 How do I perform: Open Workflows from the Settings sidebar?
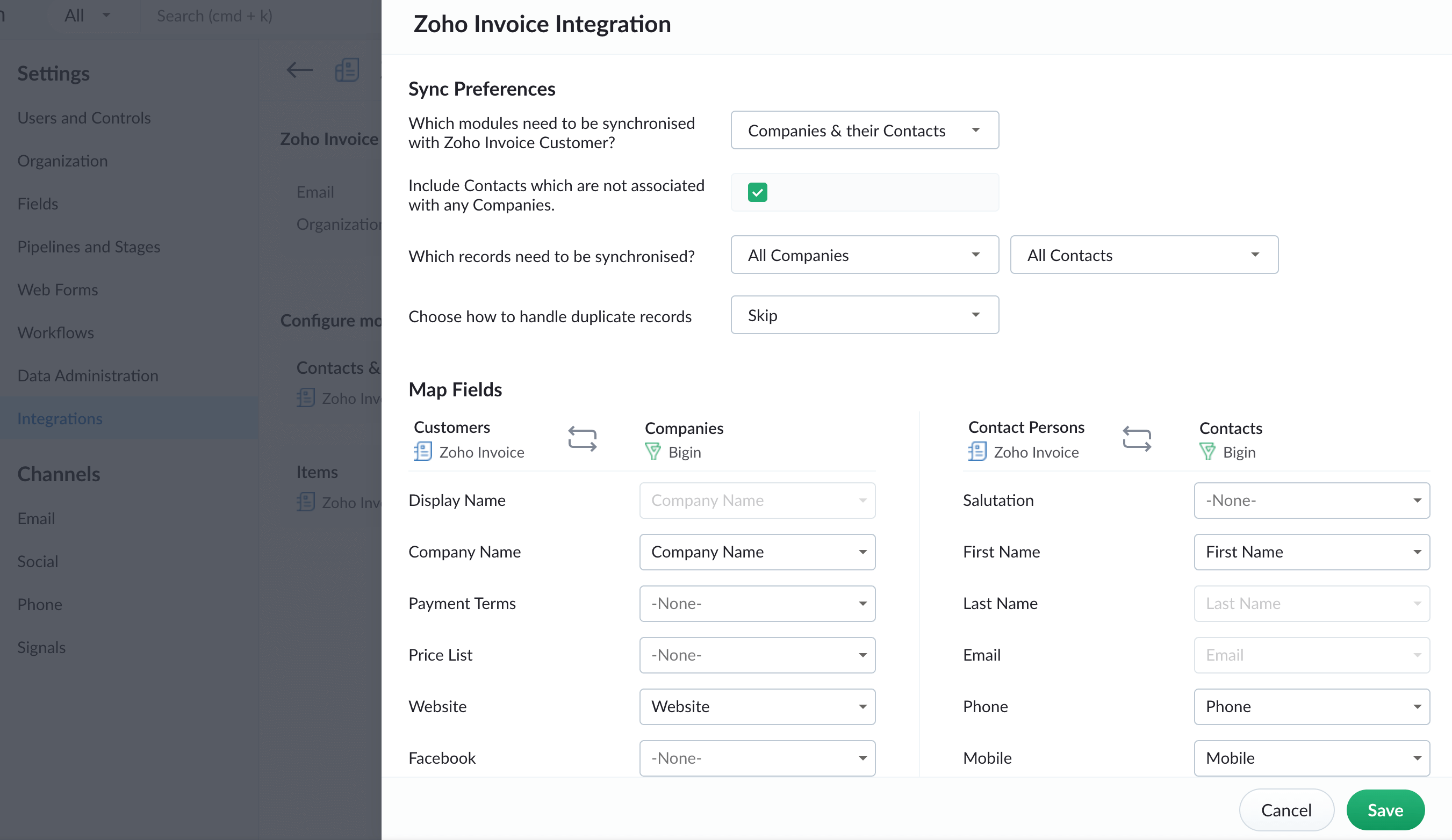tap(56, 332)
